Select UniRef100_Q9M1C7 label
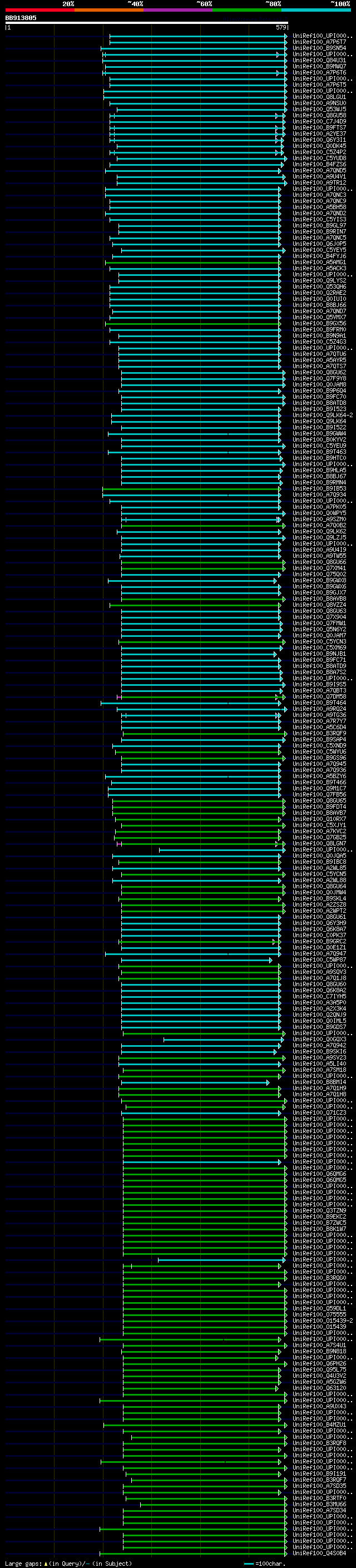Viewport: 356px width, 1568px height. pos(319,788)
